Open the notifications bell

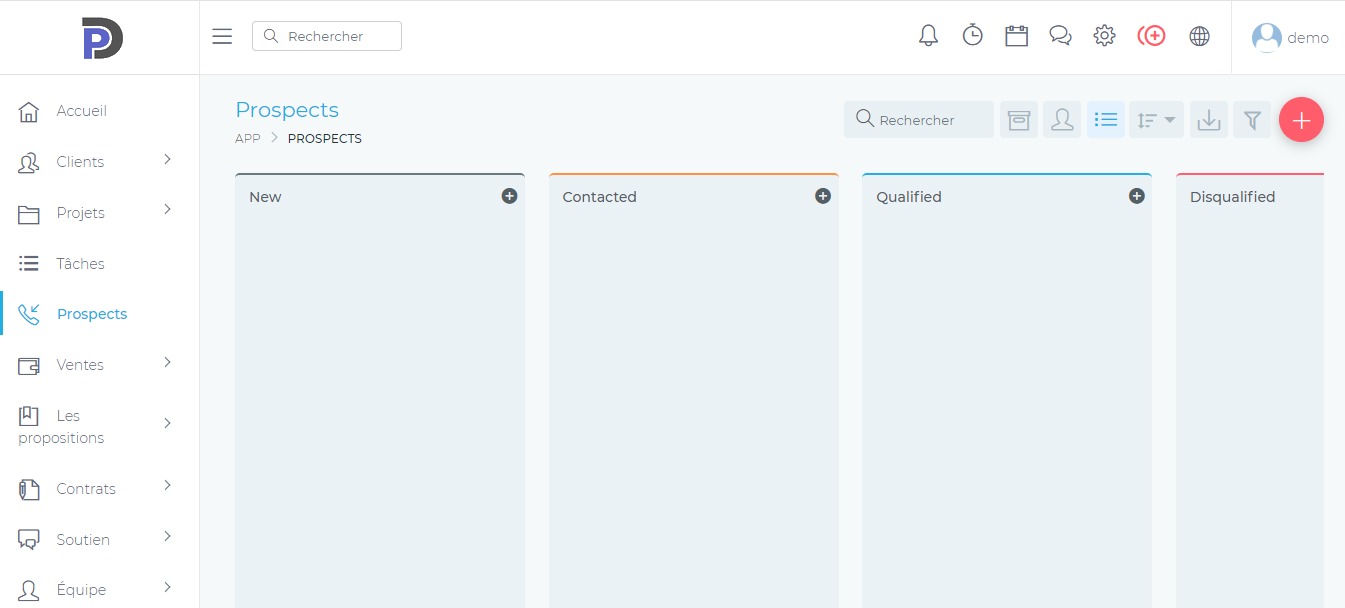tap(928, 36)
